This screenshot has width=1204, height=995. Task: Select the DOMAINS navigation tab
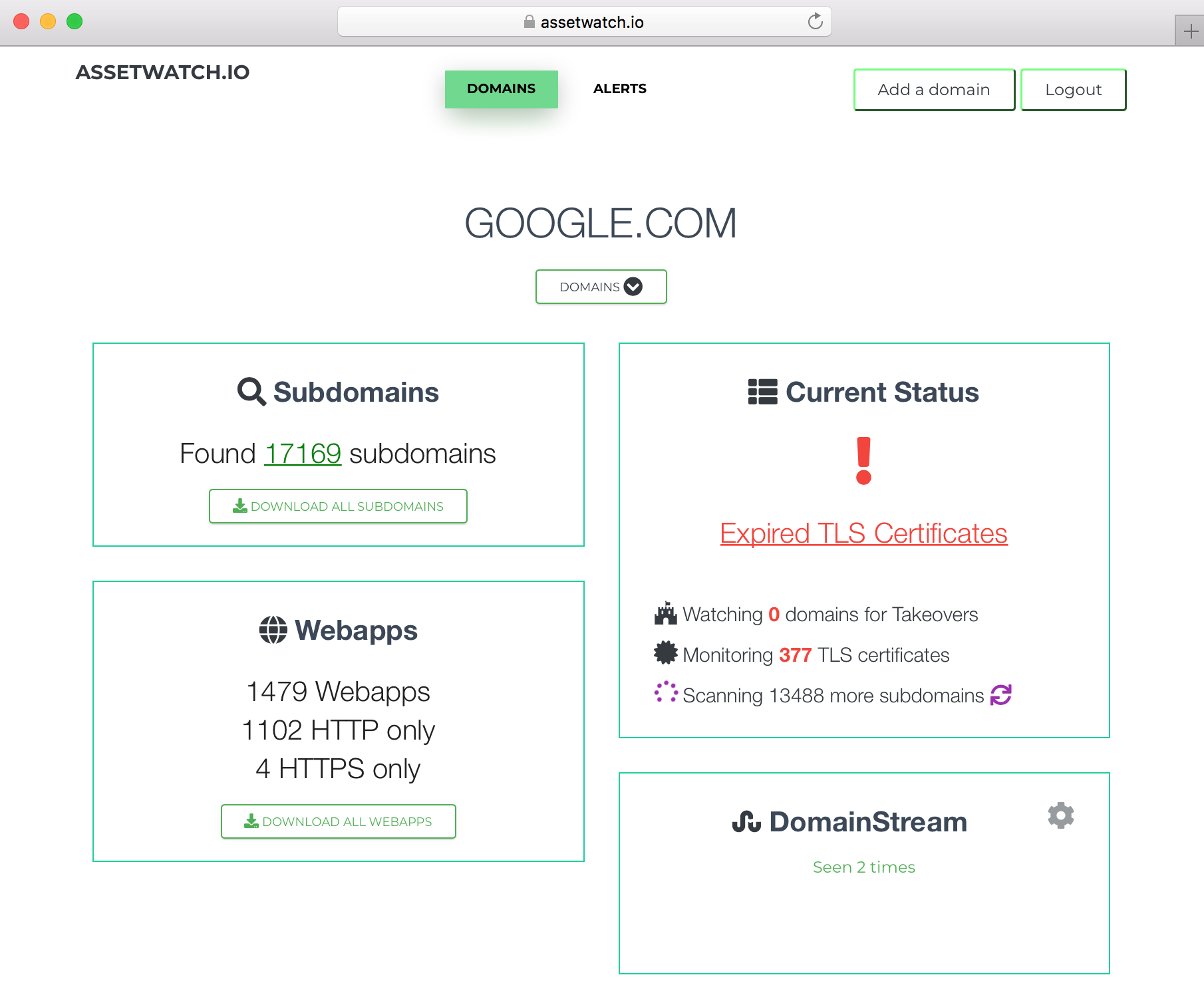501,89
